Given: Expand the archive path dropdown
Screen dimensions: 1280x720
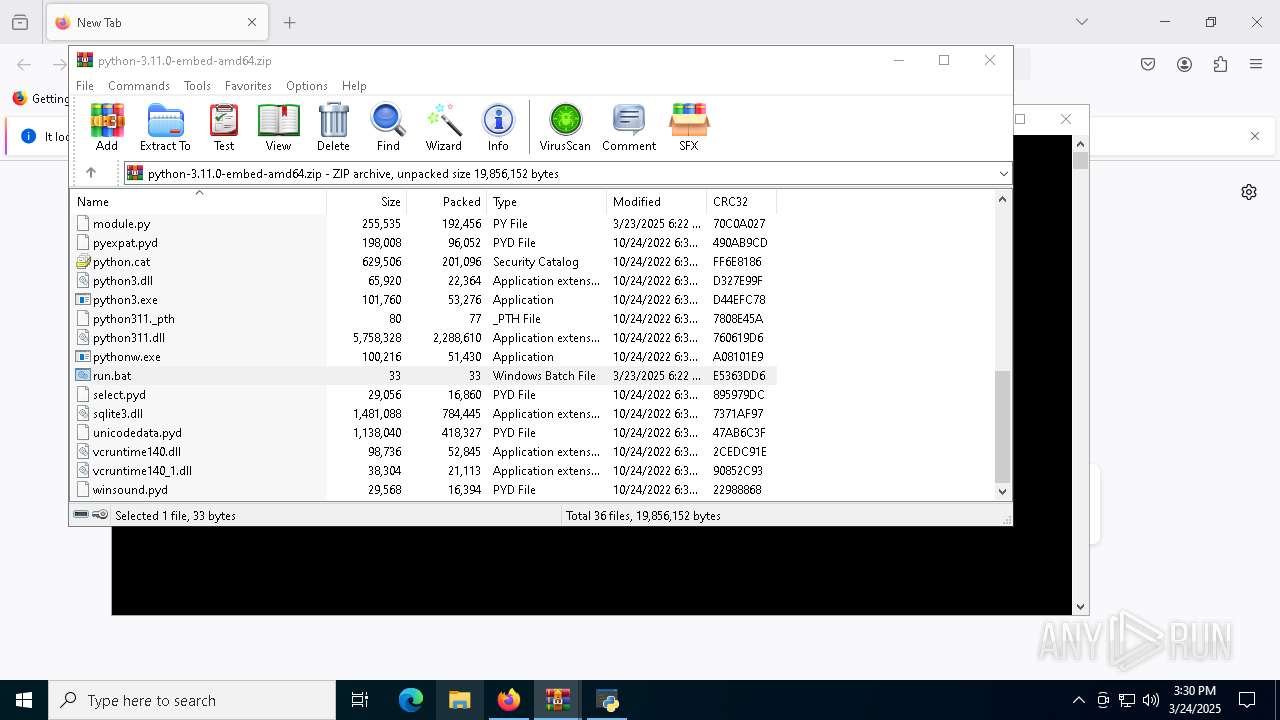Looking at the screenshot, I should pos(1003,173).
